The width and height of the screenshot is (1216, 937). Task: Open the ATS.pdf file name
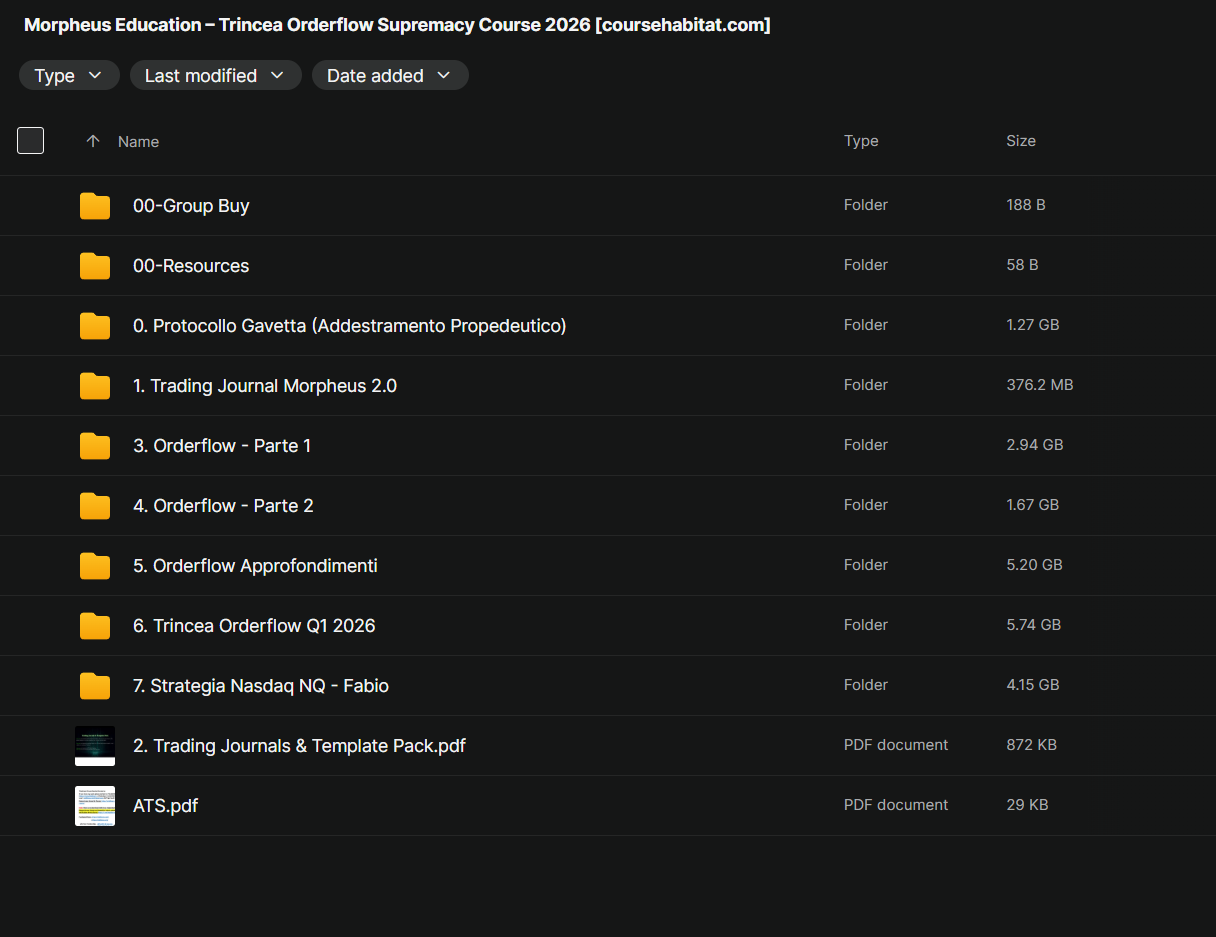point(165,806)
